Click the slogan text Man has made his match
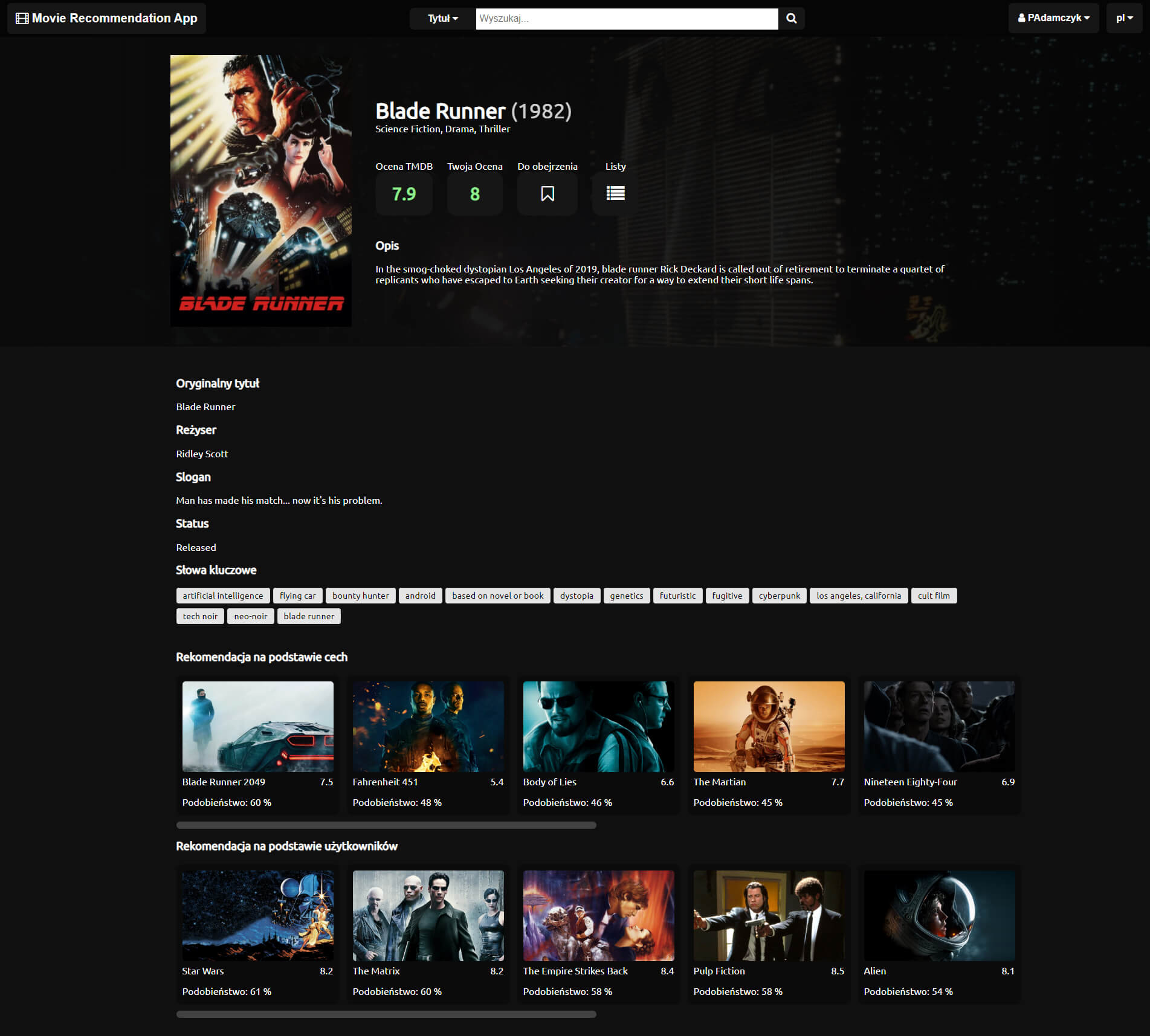This screenshot has width=1150, height=1036. click(x=279, y=500)
